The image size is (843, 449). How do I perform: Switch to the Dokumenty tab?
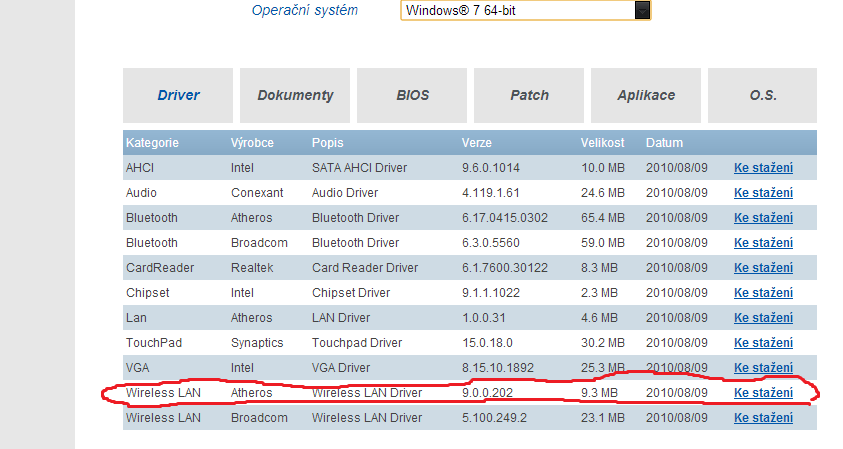tap(295, 95)
